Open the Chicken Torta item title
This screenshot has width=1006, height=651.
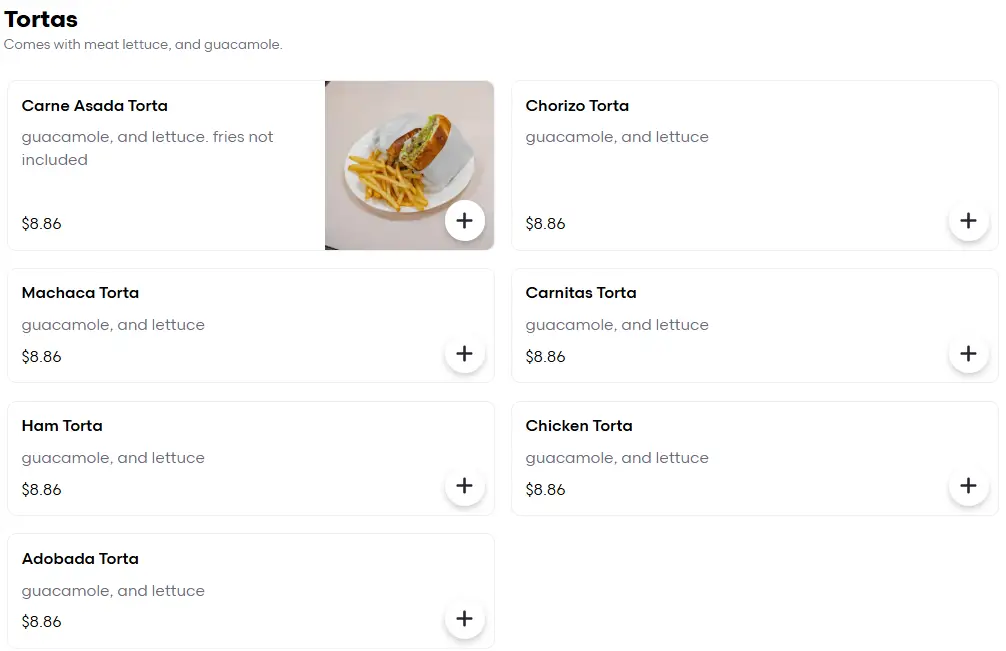click(579, 426)
